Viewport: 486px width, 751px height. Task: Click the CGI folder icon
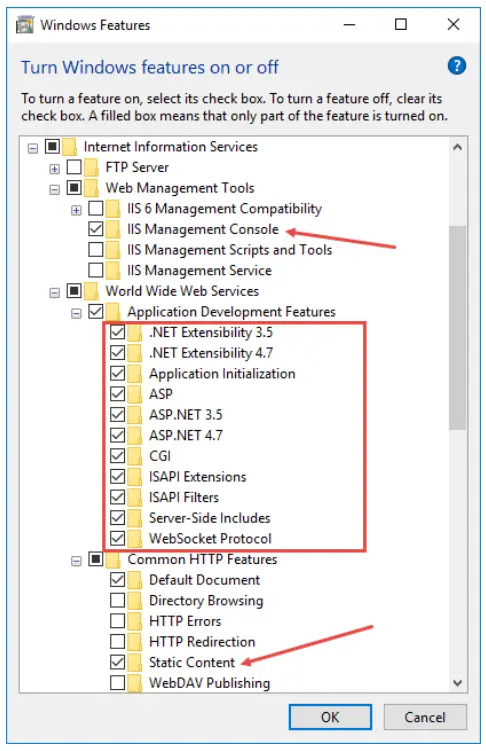pos(135,456)
